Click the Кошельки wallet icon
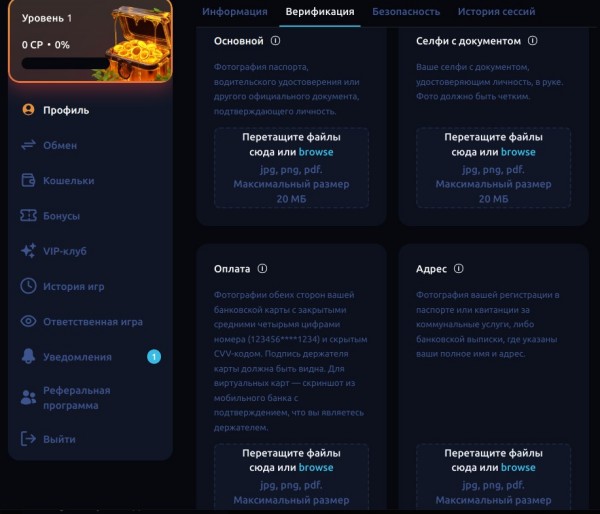 (28, 180)
